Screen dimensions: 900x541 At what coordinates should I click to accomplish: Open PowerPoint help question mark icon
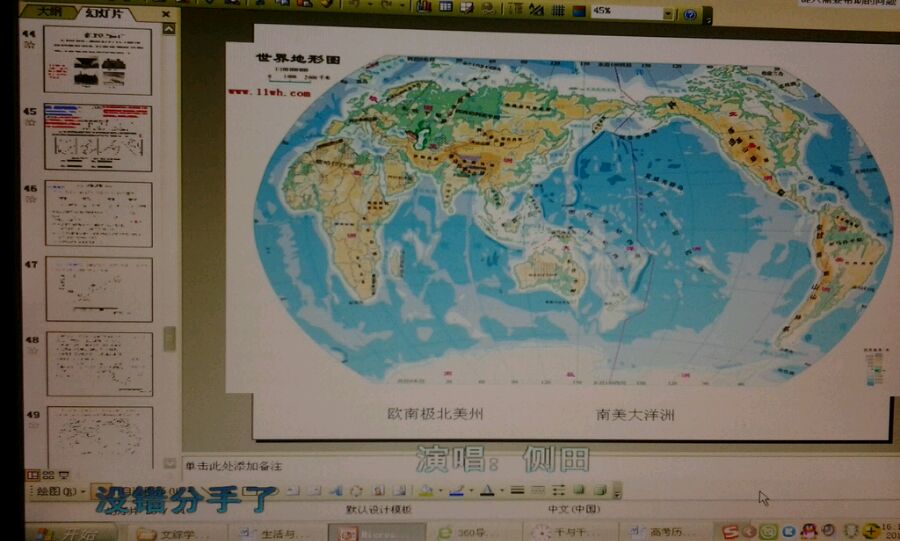click(x=690, y=14)
